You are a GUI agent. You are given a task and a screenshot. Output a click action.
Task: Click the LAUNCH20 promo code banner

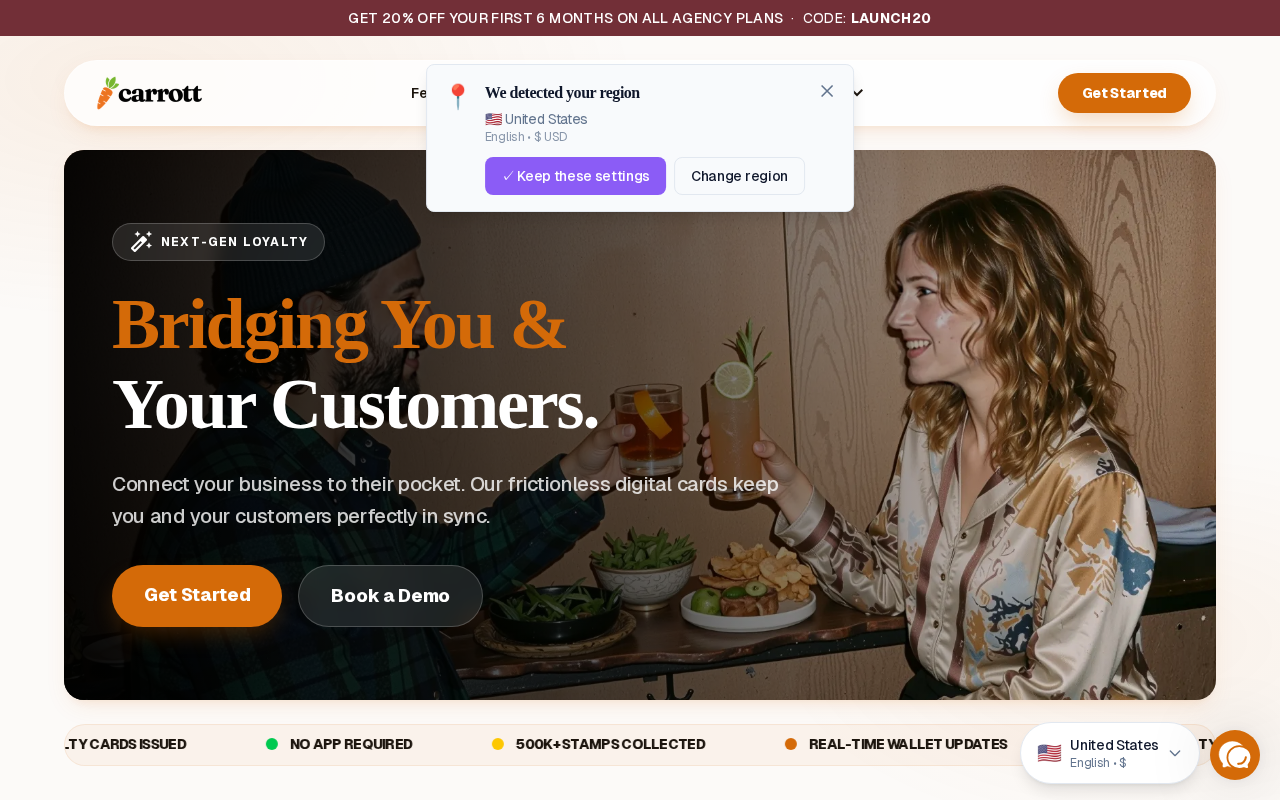point(891,18)
